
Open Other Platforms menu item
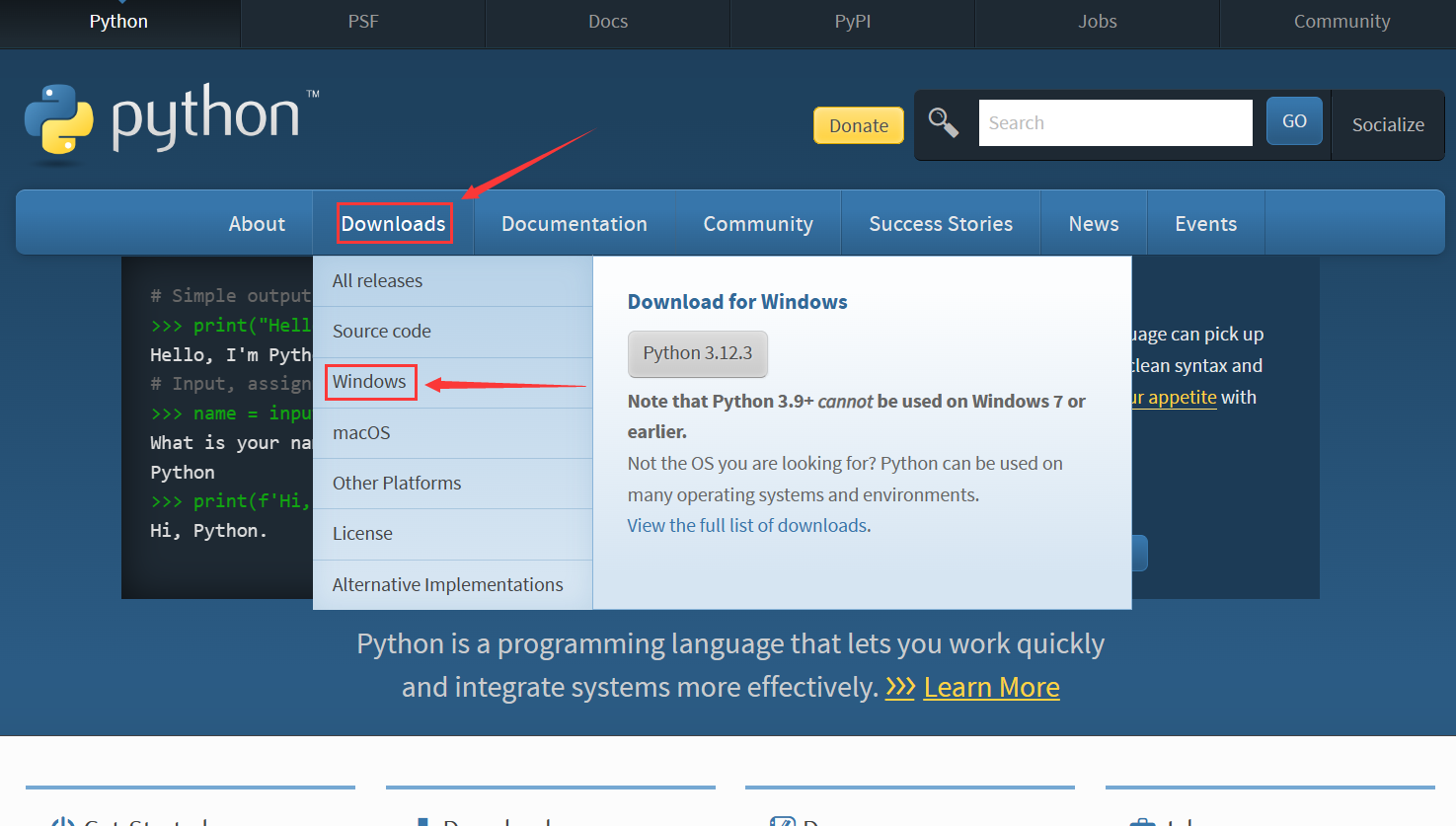pos(397,484)
